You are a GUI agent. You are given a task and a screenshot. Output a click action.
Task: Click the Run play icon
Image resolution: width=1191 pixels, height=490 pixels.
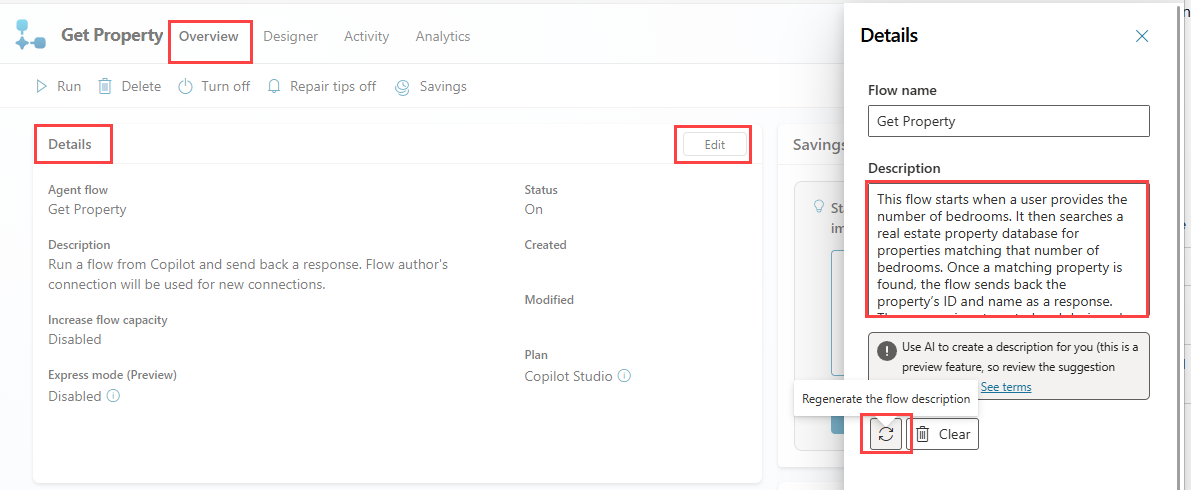41,87
